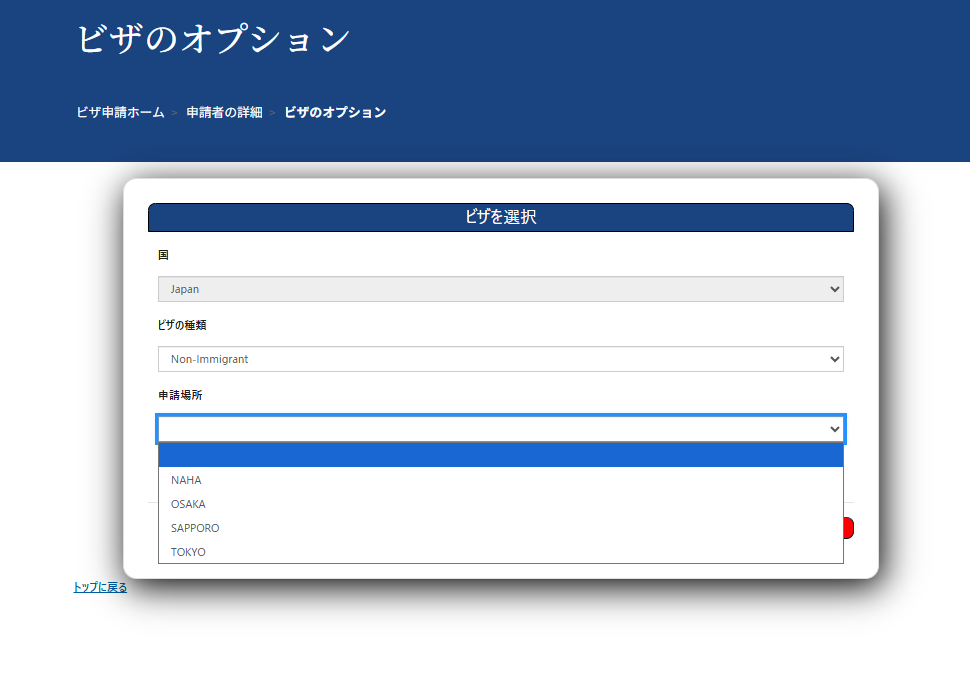970x691 pixels.
Task: Click the 申請場所 field label
Action: click(180, 395)
